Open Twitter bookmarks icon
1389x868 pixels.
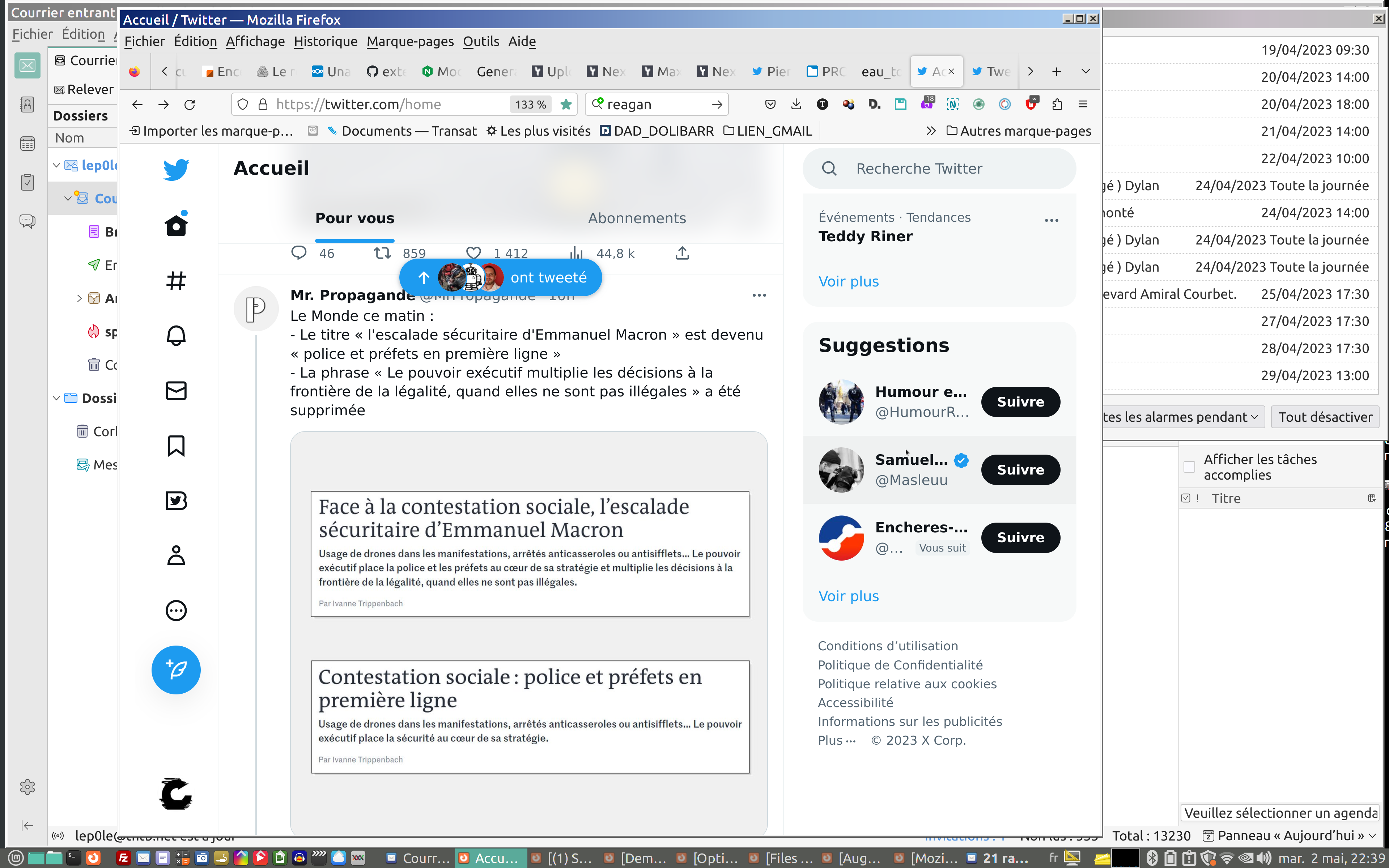176,446
